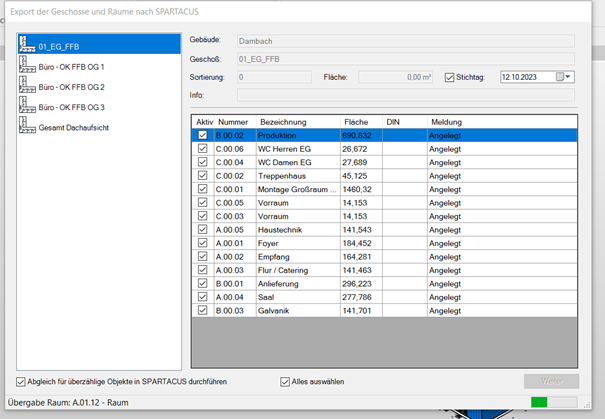
Task: Click the Gesamt Dachaufsicht floor icon
Action: pos(27,126)
